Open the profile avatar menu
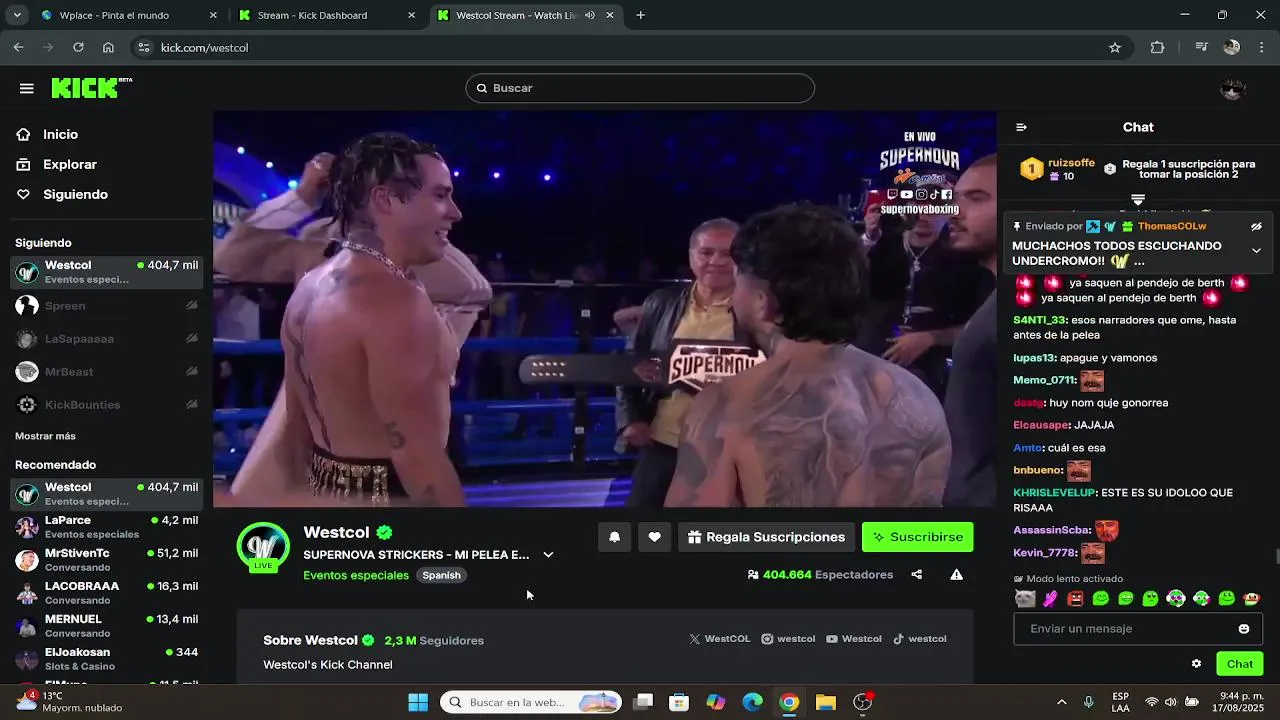Screen dimensions: 1280x720 (x=1233, y=88)
